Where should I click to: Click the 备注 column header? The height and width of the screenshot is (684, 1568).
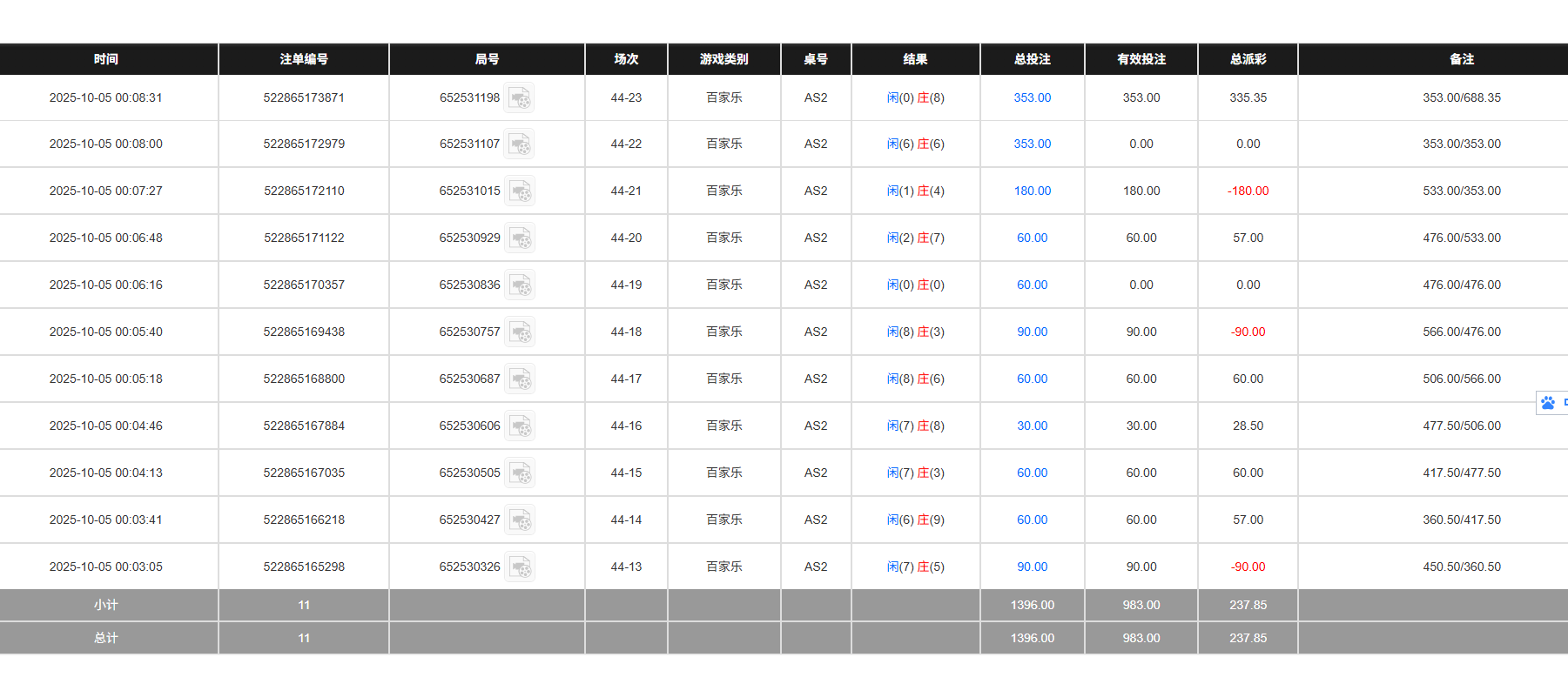point(1462,59)
